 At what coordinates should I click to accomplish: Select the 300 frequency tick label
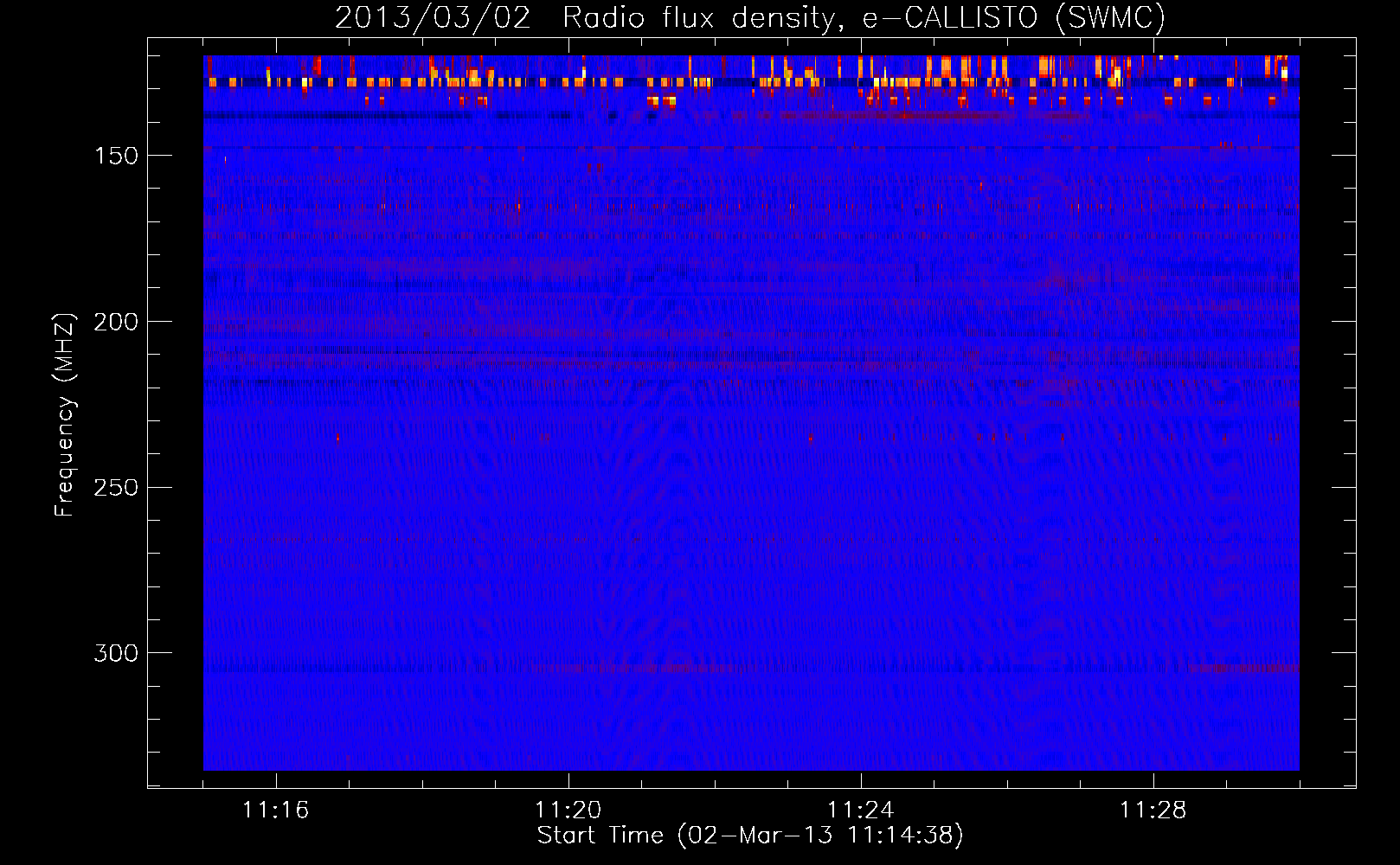click(x=116, y=653)
